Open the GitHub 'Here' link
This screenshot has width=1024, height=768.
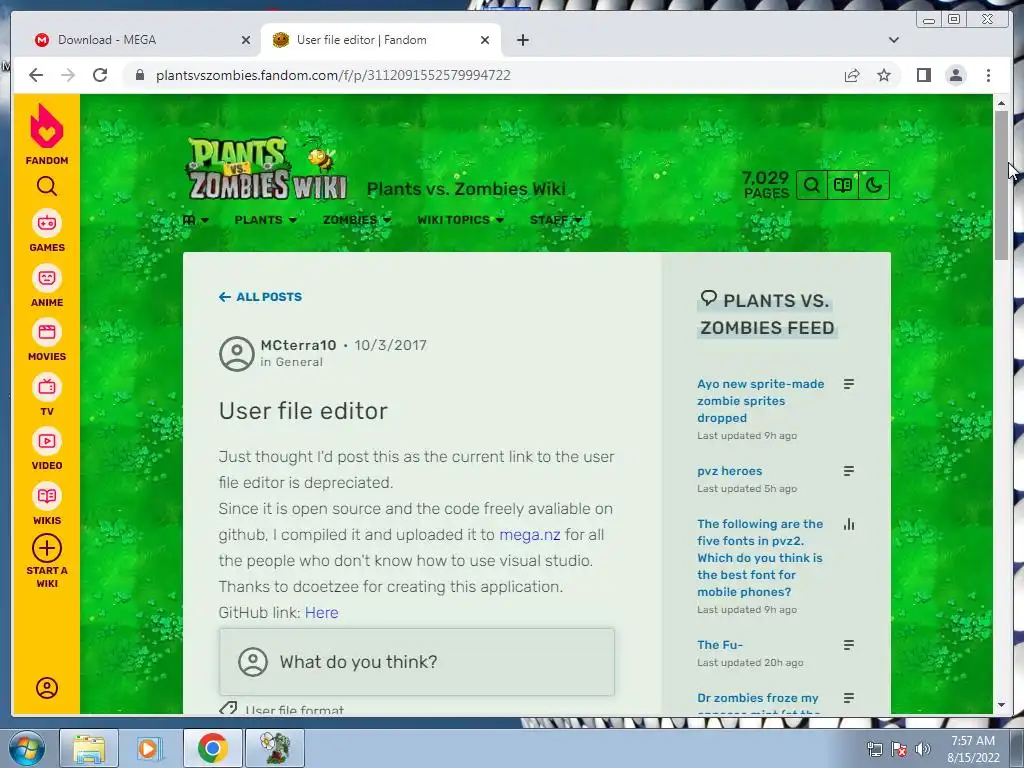click(x=321, y=613)
